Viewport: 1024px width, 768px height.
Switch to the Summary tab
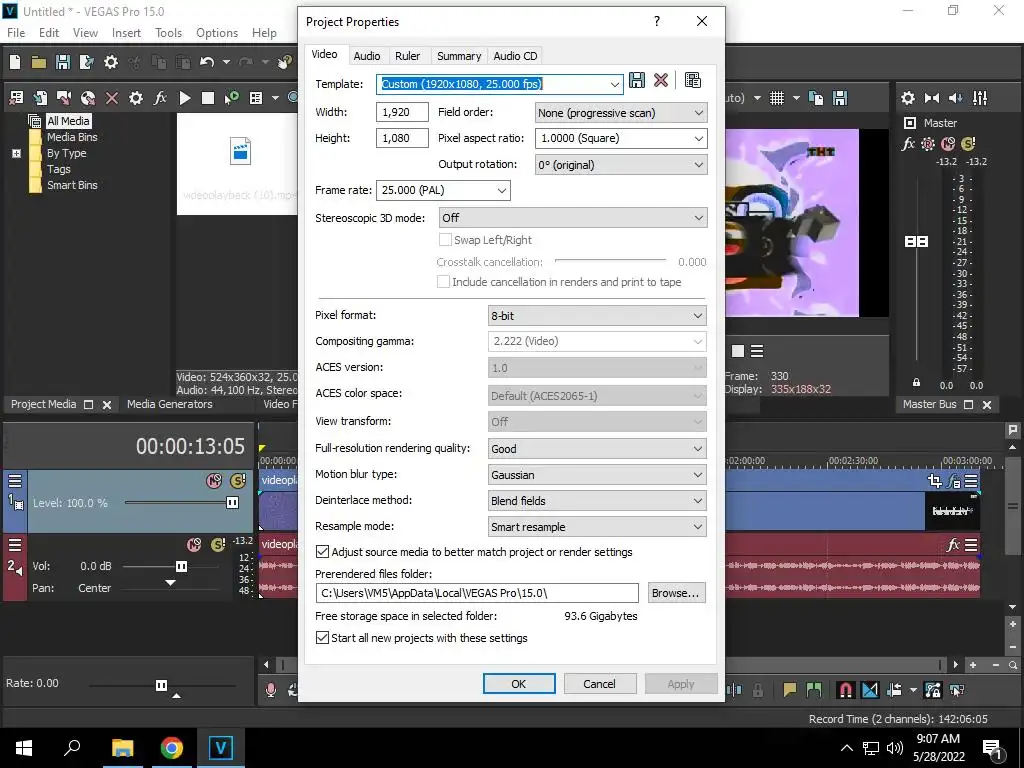(458, 56)
